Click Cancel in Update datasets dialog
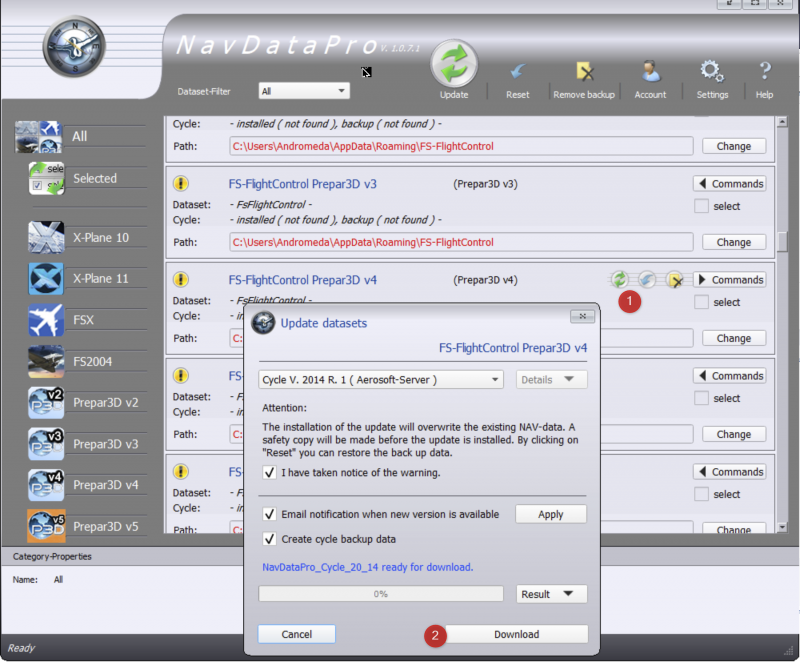The width and height of the screenshot is (800, 662). coord(296,634)
